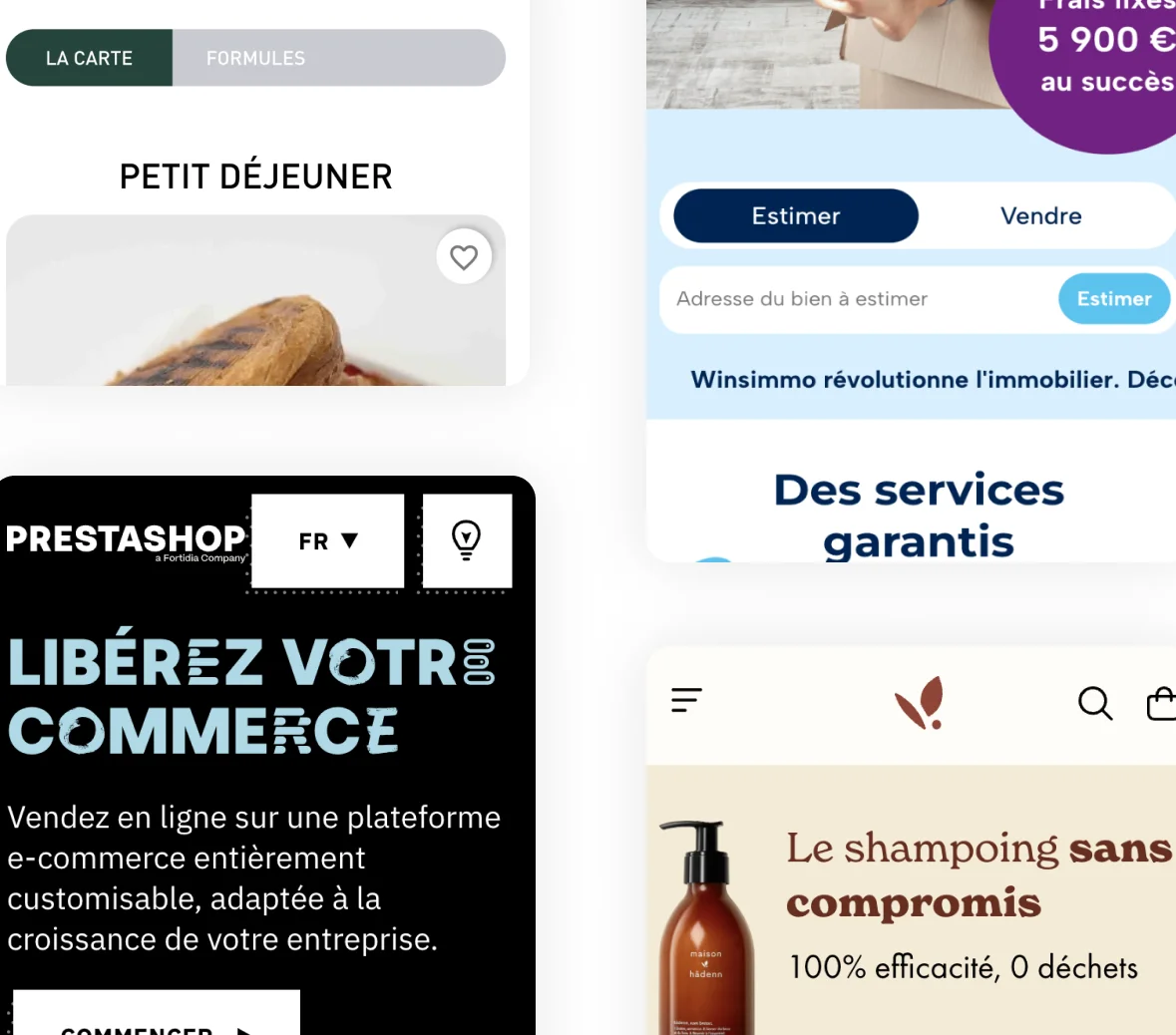Open the Petit Déjeuner dish photo
Image resolution: width=1176 pixels, height=1035 pixels.
click(x=255, y=301)
